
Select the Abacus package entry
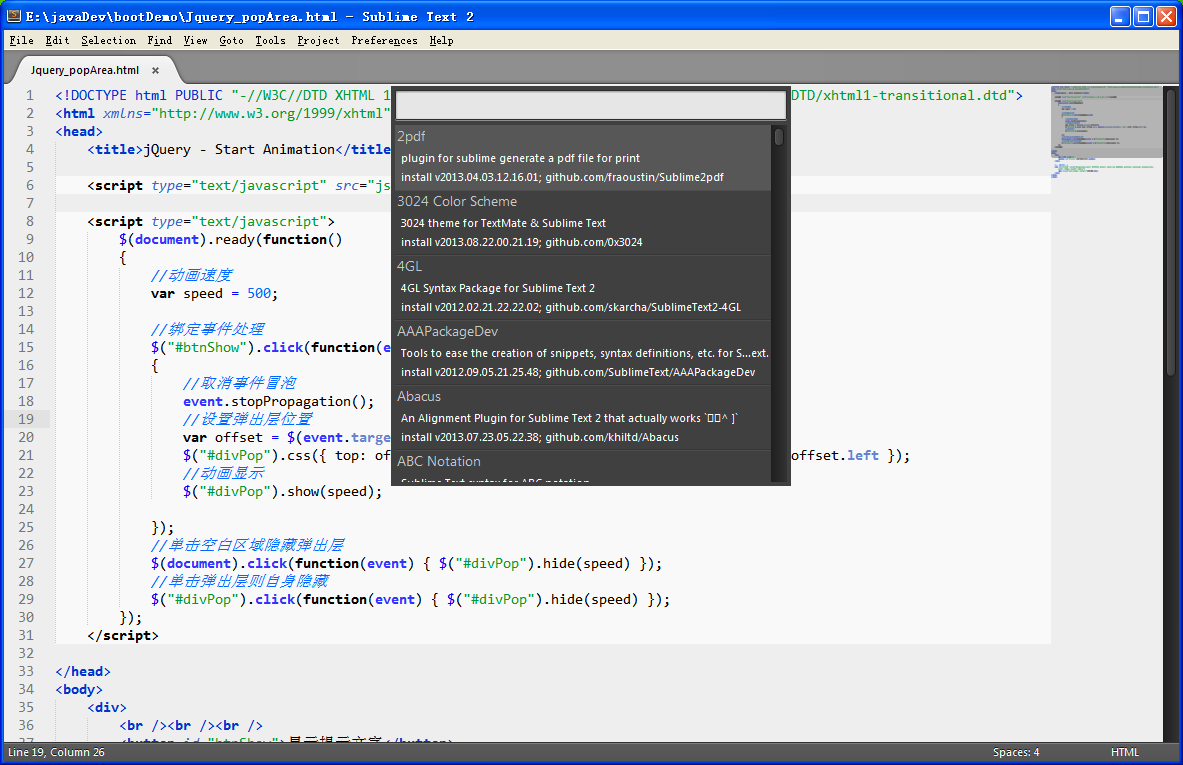[583, 416]
